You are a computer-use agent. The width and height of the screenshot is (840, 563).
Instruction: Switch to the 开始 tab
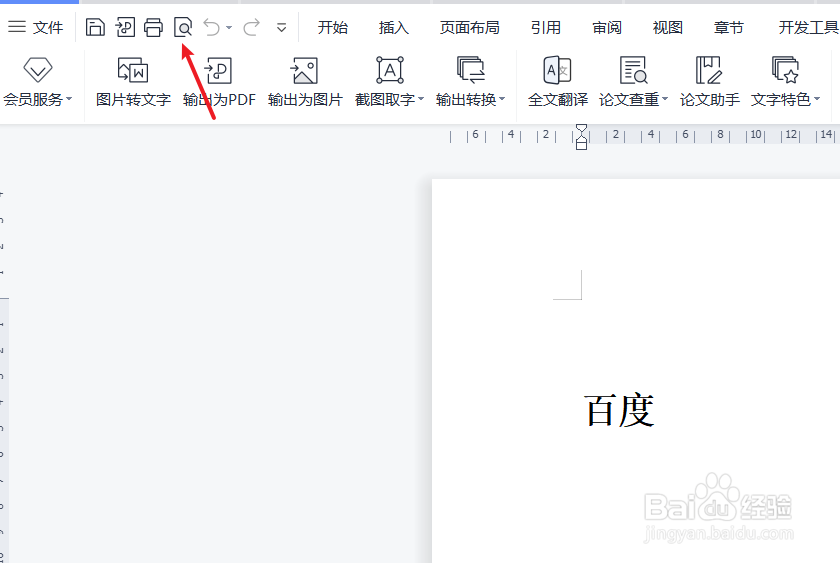coord(332,27)
